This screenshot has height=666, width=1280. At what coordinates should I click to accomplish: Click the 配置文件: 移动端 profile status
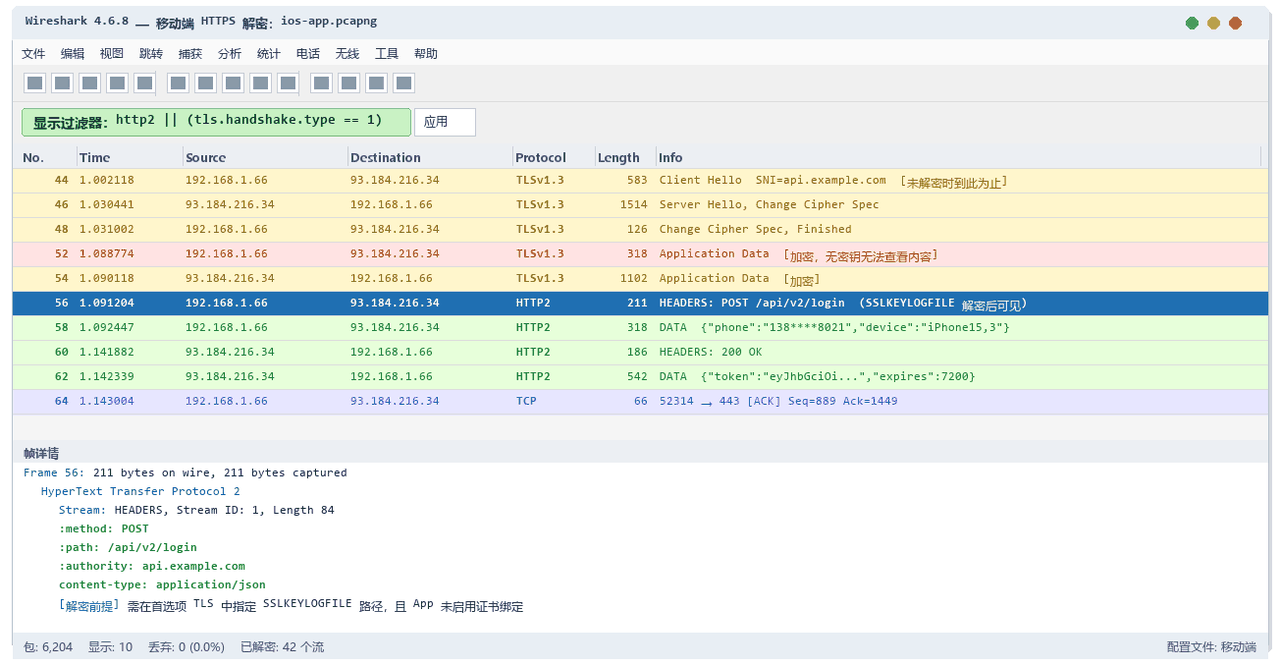1211,647
